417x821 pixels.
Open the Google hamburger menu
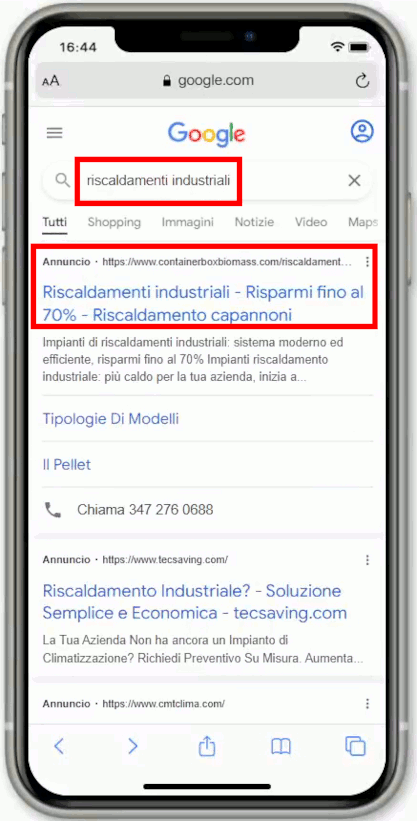[54, 133]
